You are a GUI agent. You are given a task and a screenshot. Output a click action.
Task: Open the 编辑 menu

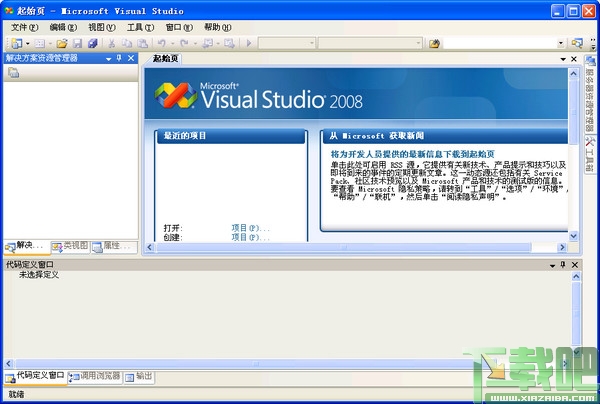(x=63, y=27)
